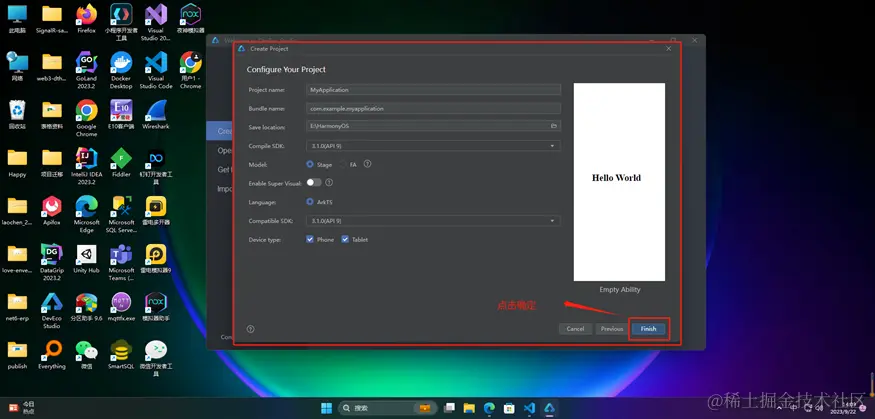Viewport: 875px width, 419px height.
Task: Open Fiddler desktop icon
Action: pos(121,162)
